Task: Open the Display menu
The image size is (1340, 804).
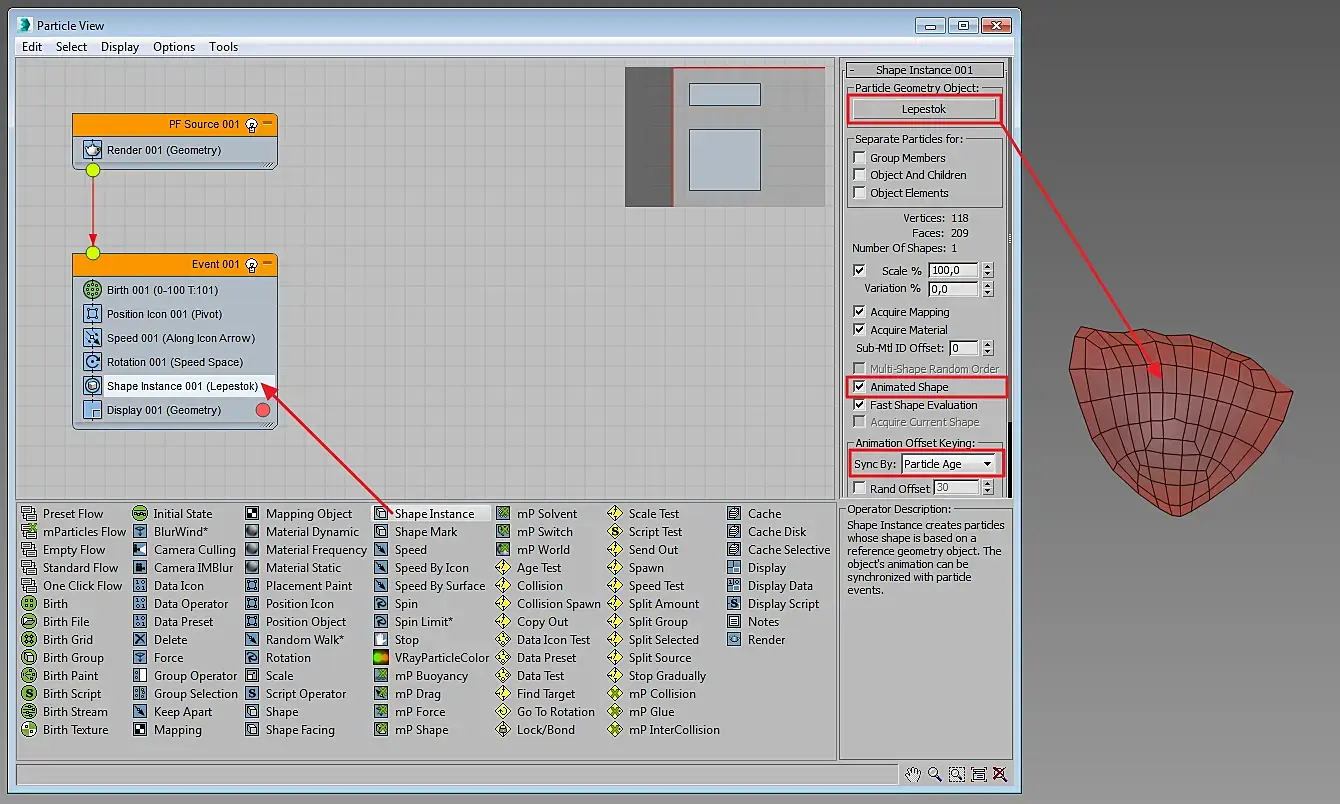Action: 120,47
